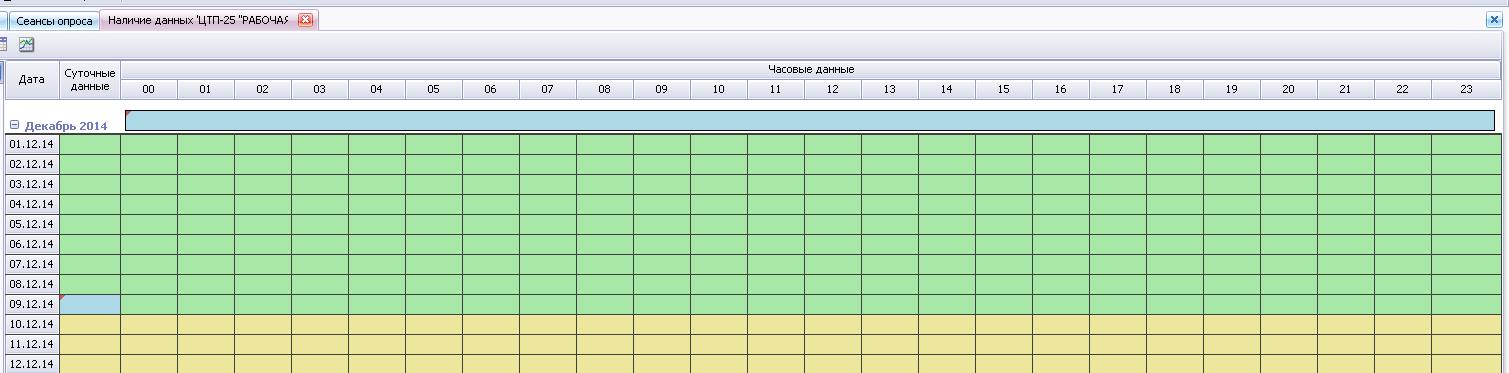Screen dimensions: 1509x373
Task: Select the 03.12.14 date row
Action: click(31, 184)
